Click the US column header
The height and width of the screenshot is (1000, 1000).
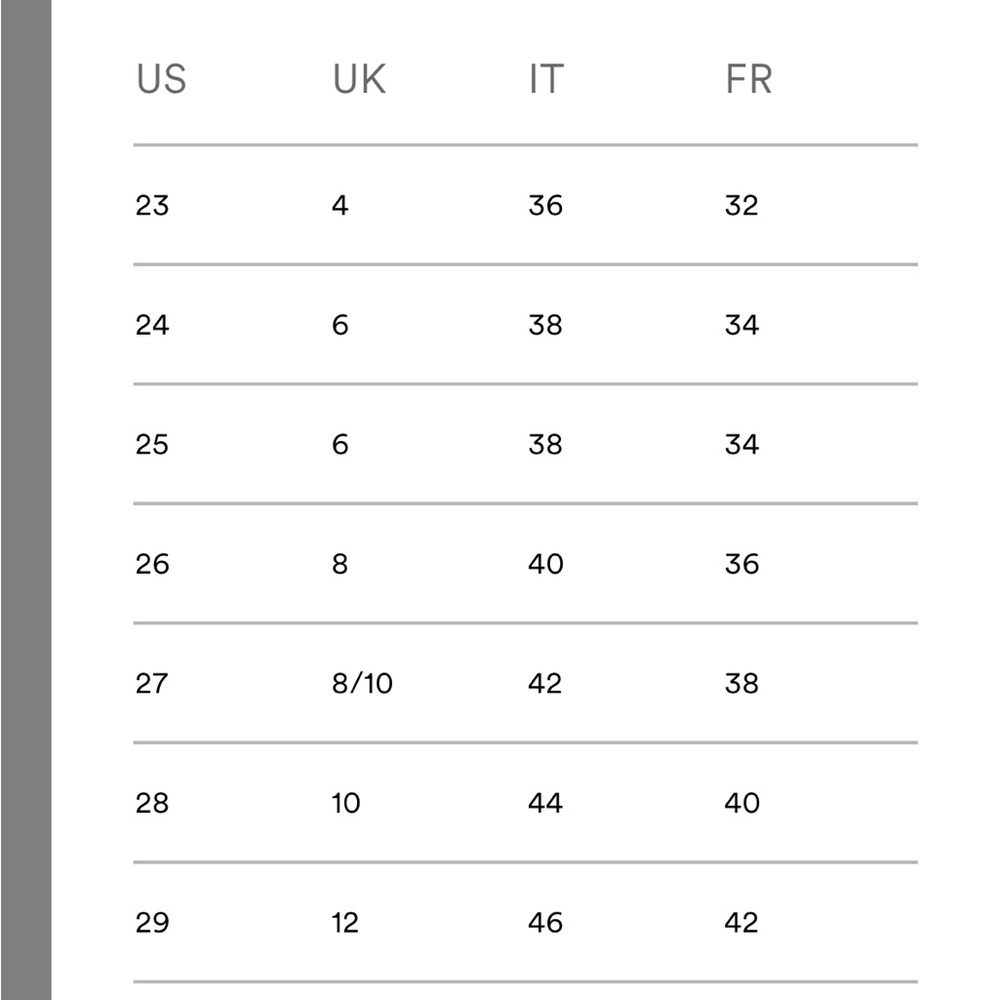tap(161, 79)
